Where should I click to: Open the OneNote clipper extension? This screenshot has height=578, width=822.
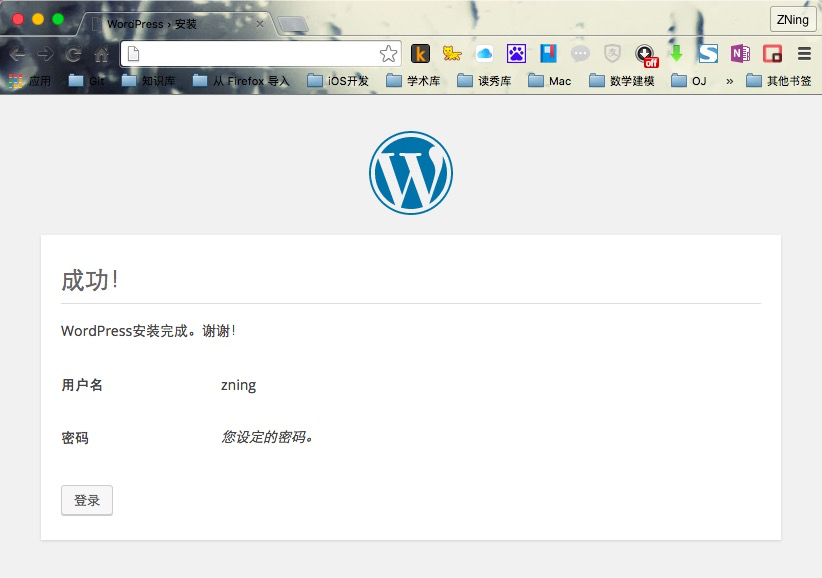click(x=740, y=53)
